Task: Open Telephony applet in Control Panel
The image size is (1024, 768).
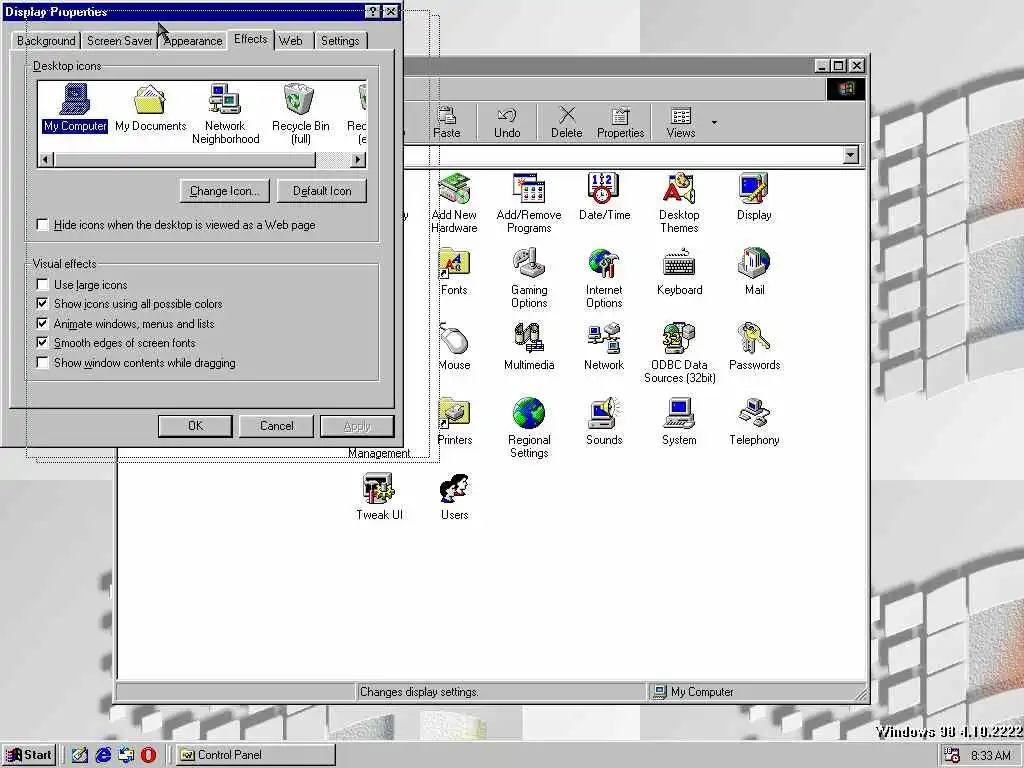Action: point(754,422)
